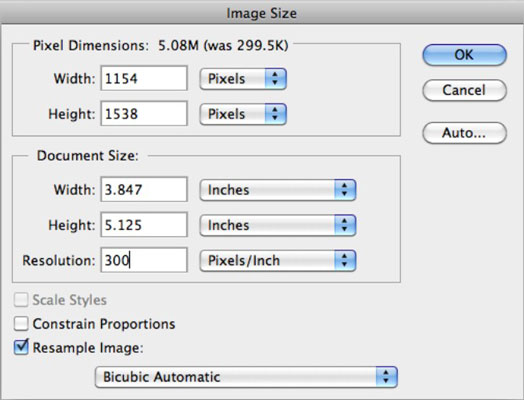
Task: Click the Document Size Height field
Action: (x=144, y=225)
